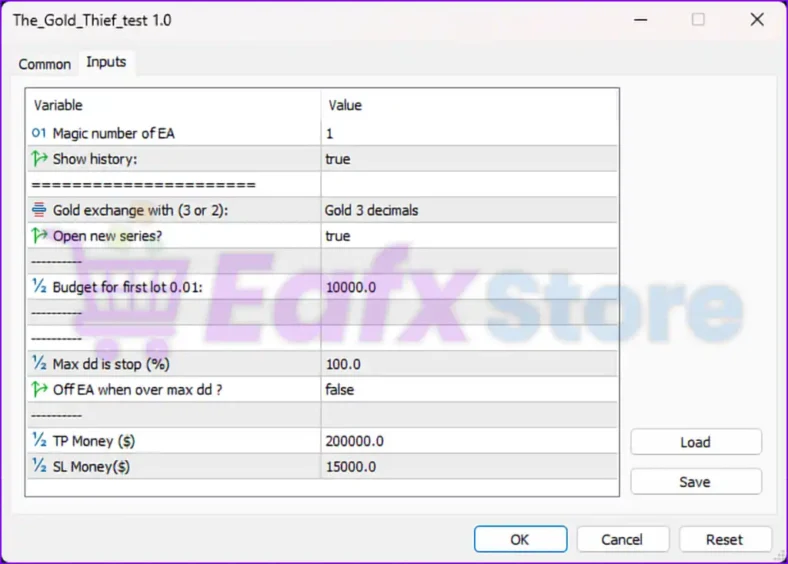The height and width of the screenshot is (564, 788).
Task: Select the Budget for first lot 0.01: label
Action: (x=128, y=287)
